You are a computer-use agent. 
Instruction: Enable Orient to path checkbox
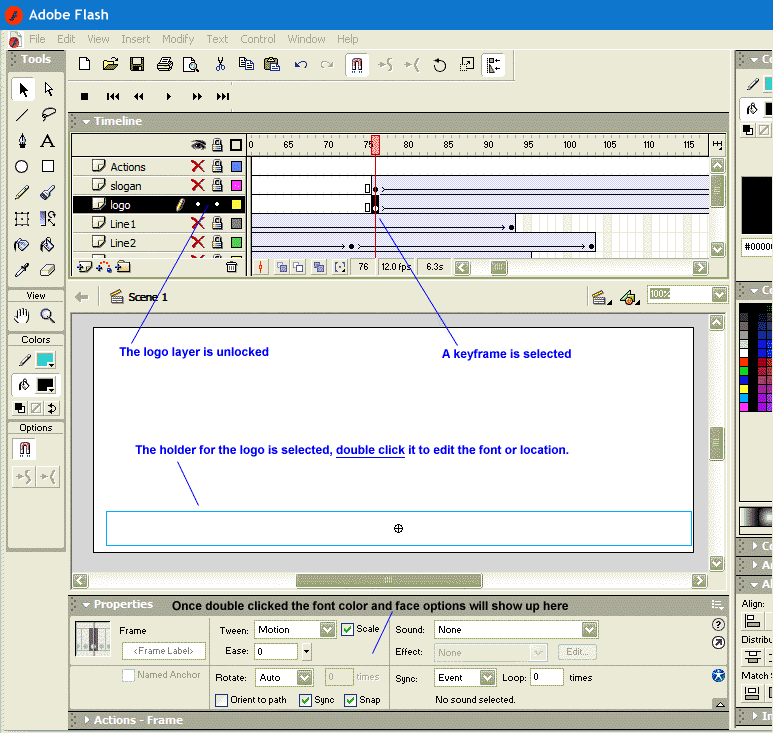221,700
